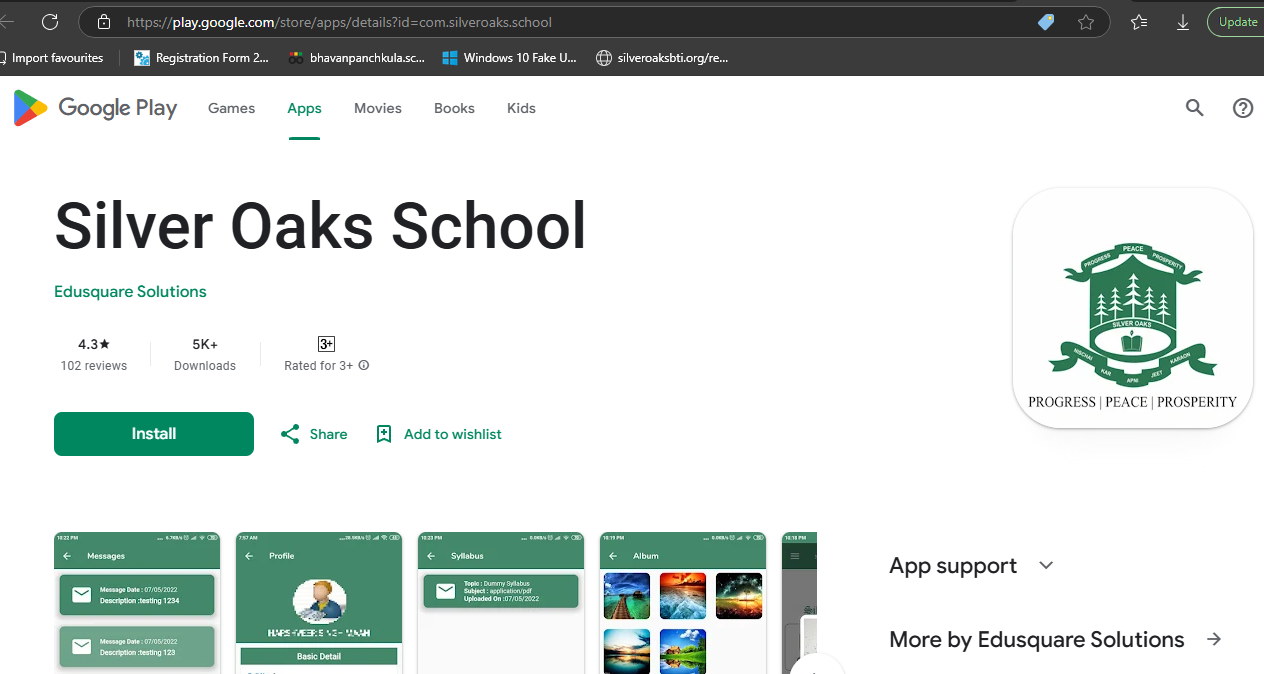The width and height of the screenshot is (1264, 674).
Task: Click the Google Play logo
Action: 94,107
